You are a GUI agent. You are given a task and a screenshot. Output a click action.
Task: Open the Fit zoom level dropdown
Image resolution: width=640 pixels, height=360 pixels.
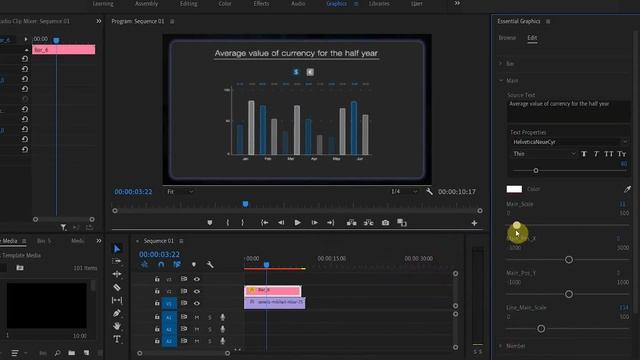[180, 191]
